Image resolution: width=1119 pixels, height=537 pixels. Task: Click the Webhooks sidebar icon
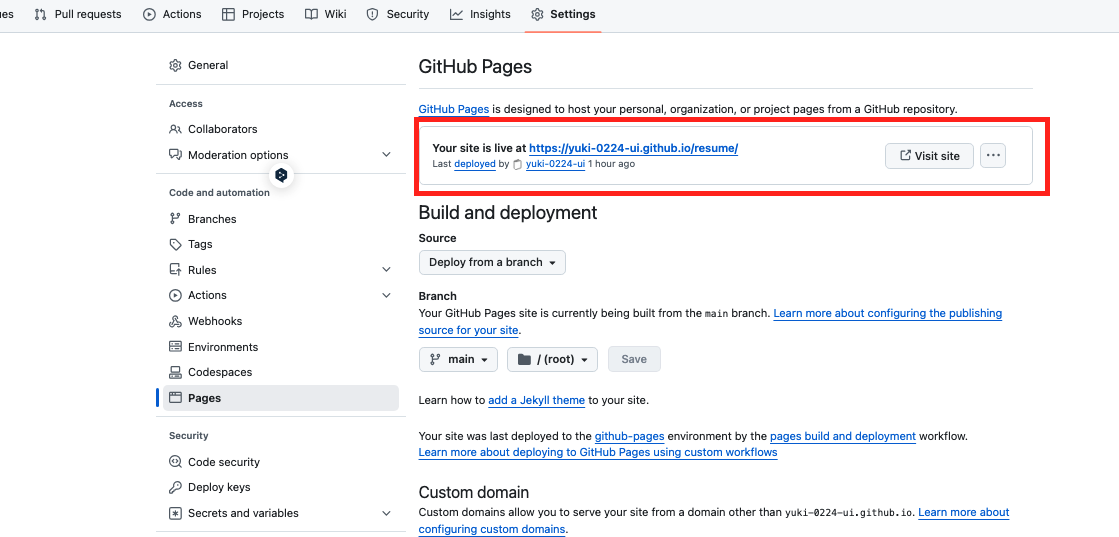tap(175, 321)
